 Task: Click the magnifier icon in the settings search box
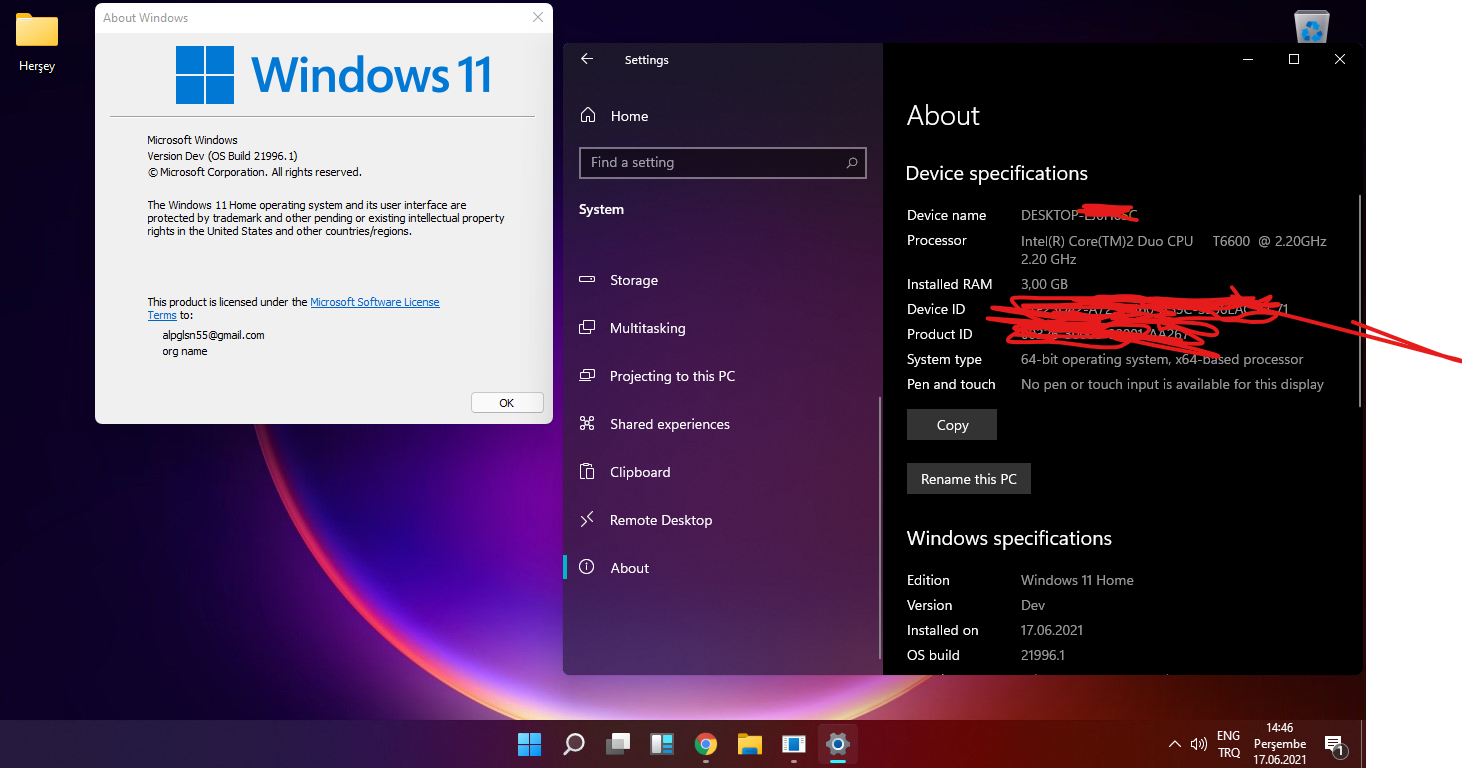(x=852, y=163)
